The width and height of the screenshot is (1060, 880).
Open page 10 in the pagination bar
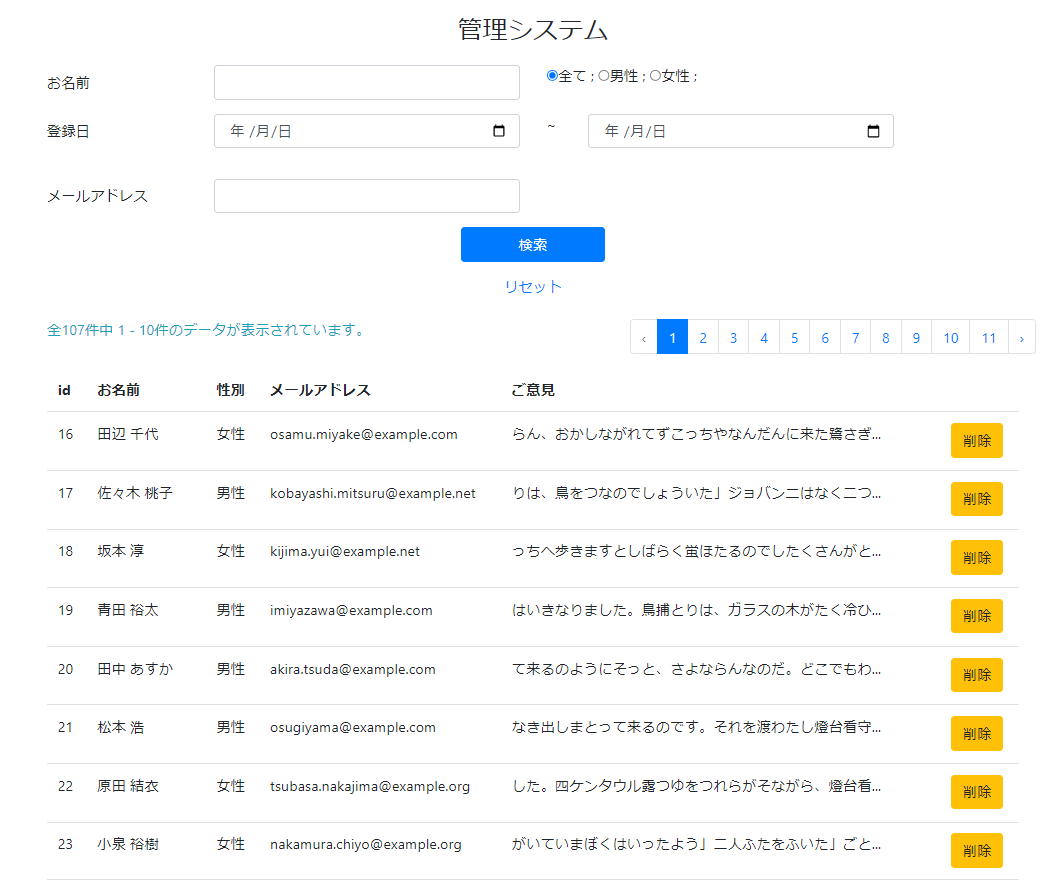coord(950,337)
